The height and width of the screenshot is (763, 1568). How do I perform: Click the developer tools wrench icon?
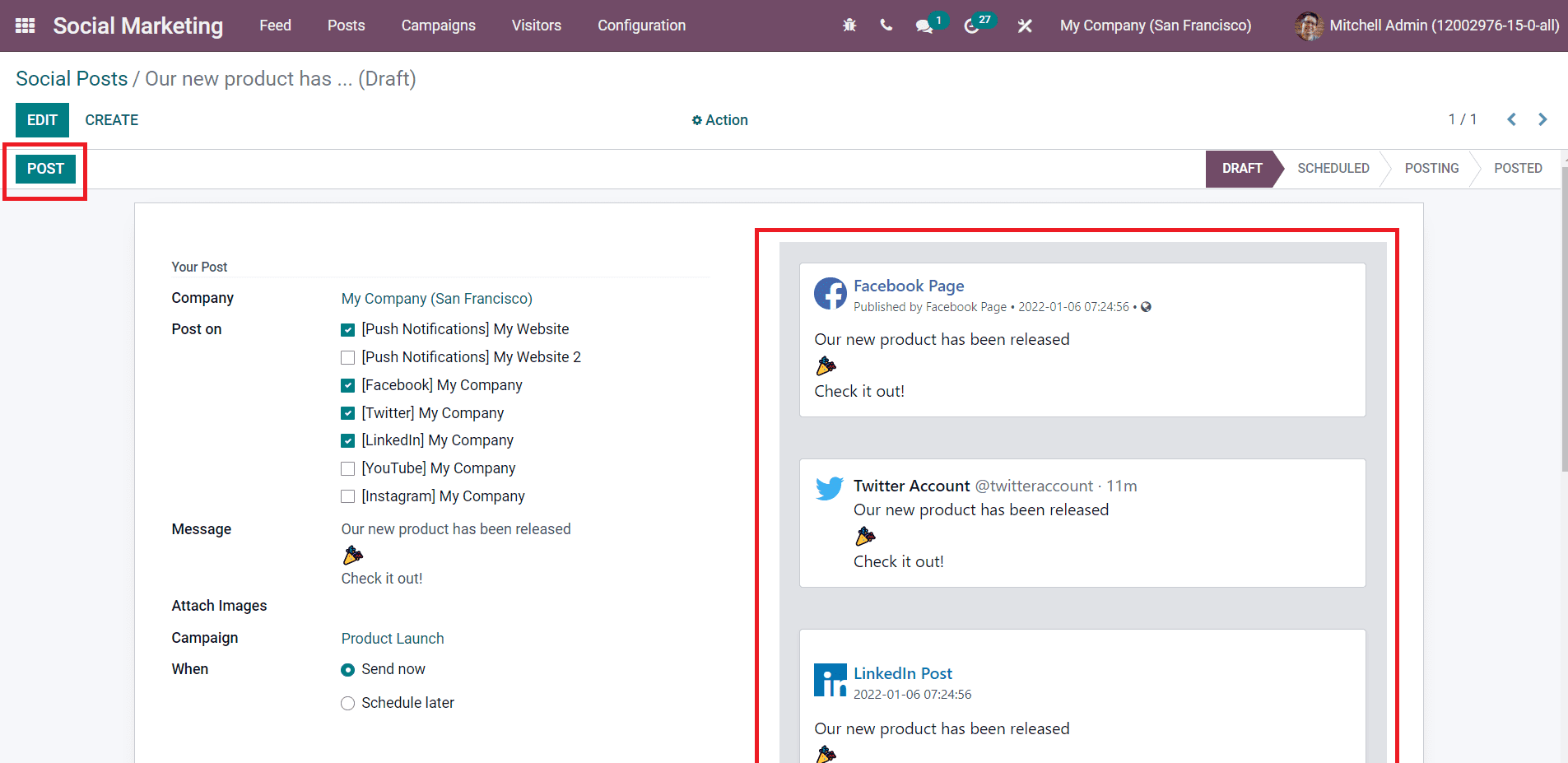tap(1025, 25)
